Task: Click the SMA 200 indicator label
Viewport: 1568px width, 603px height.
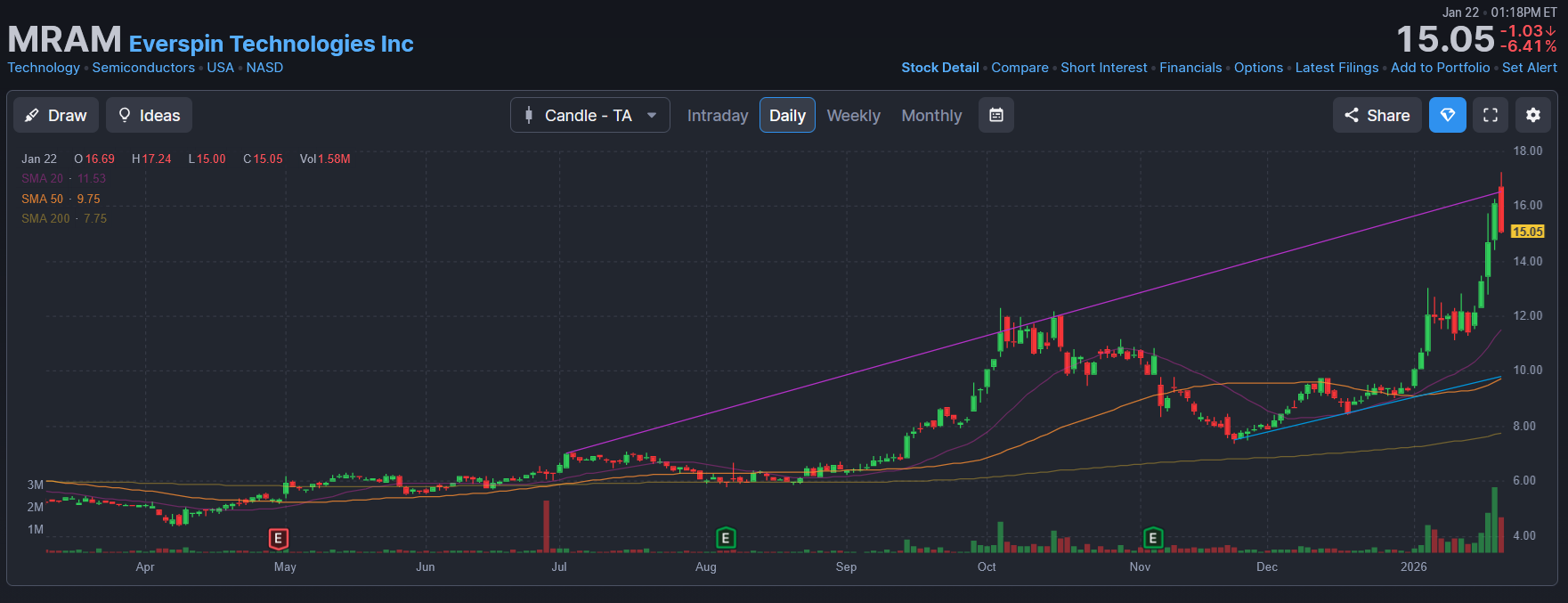Action: tap(45, 218)
